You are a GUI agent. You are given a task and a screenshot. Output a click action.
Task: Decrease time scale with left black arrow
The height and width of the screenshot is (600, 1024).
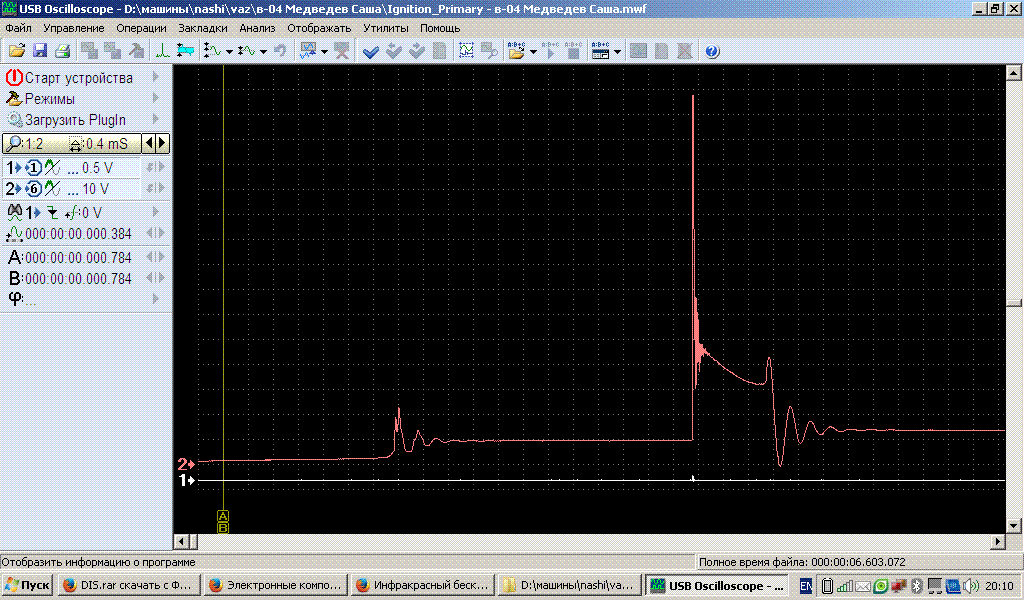(x=150, y=144)
